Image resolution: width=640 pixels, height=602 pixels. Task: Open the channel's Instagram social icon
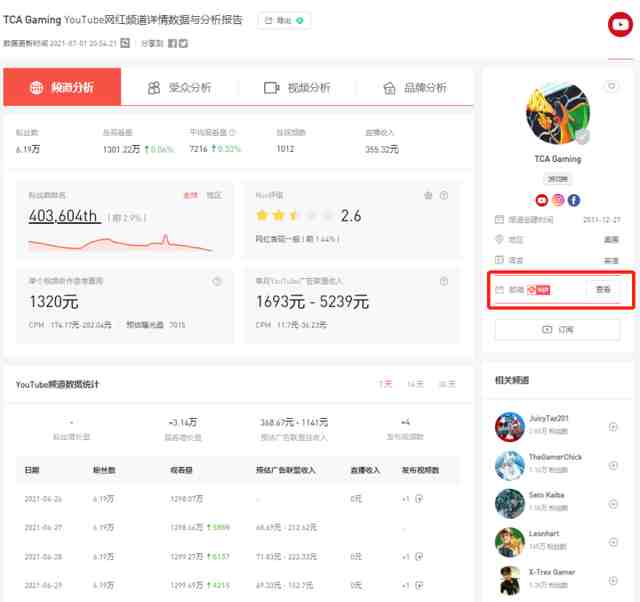(x=558, y=200)
